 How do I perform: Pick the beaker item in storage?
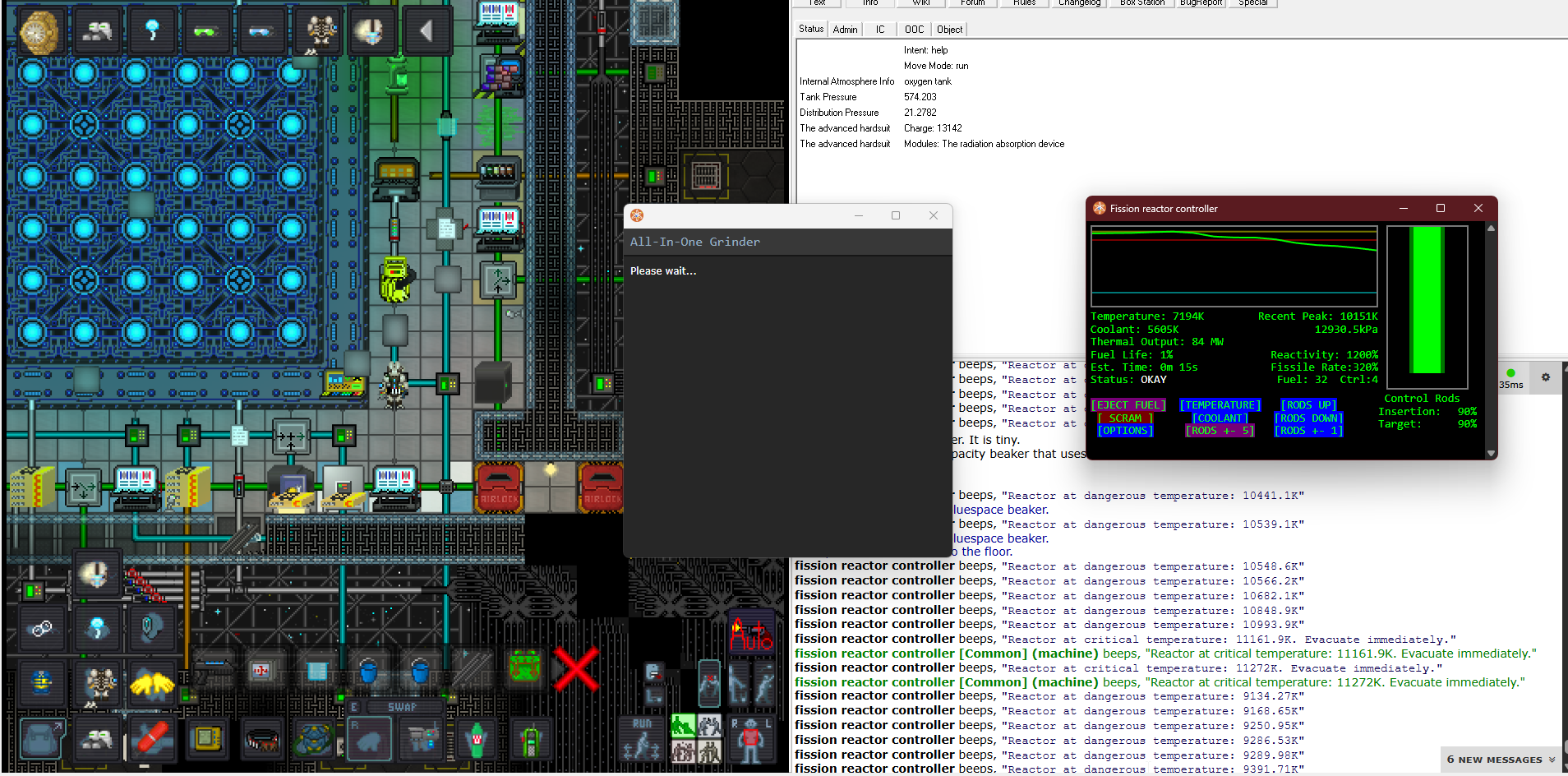coord(316,670)
